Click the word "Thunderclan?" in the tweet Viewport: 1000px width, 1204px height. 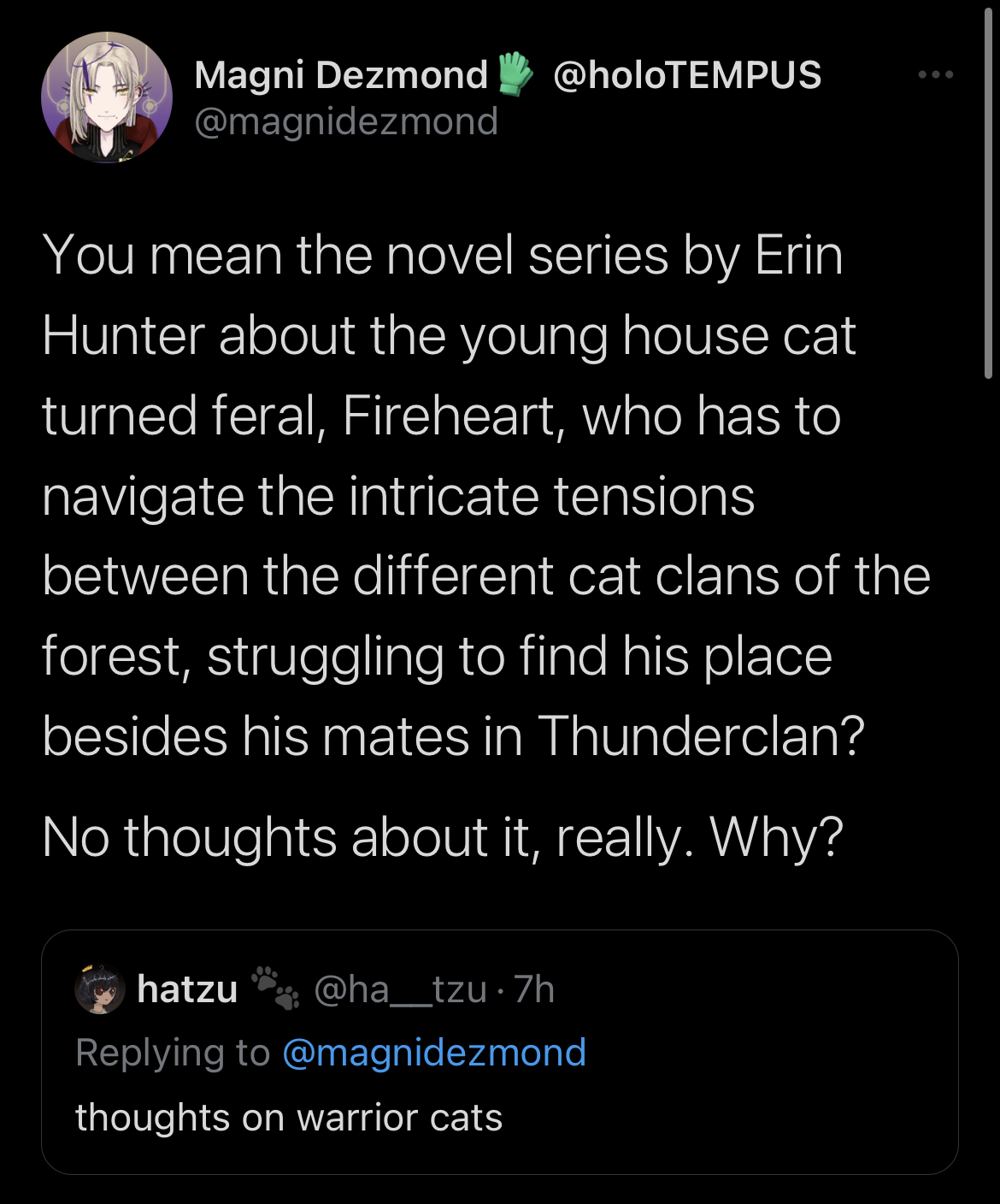[701, 736]
